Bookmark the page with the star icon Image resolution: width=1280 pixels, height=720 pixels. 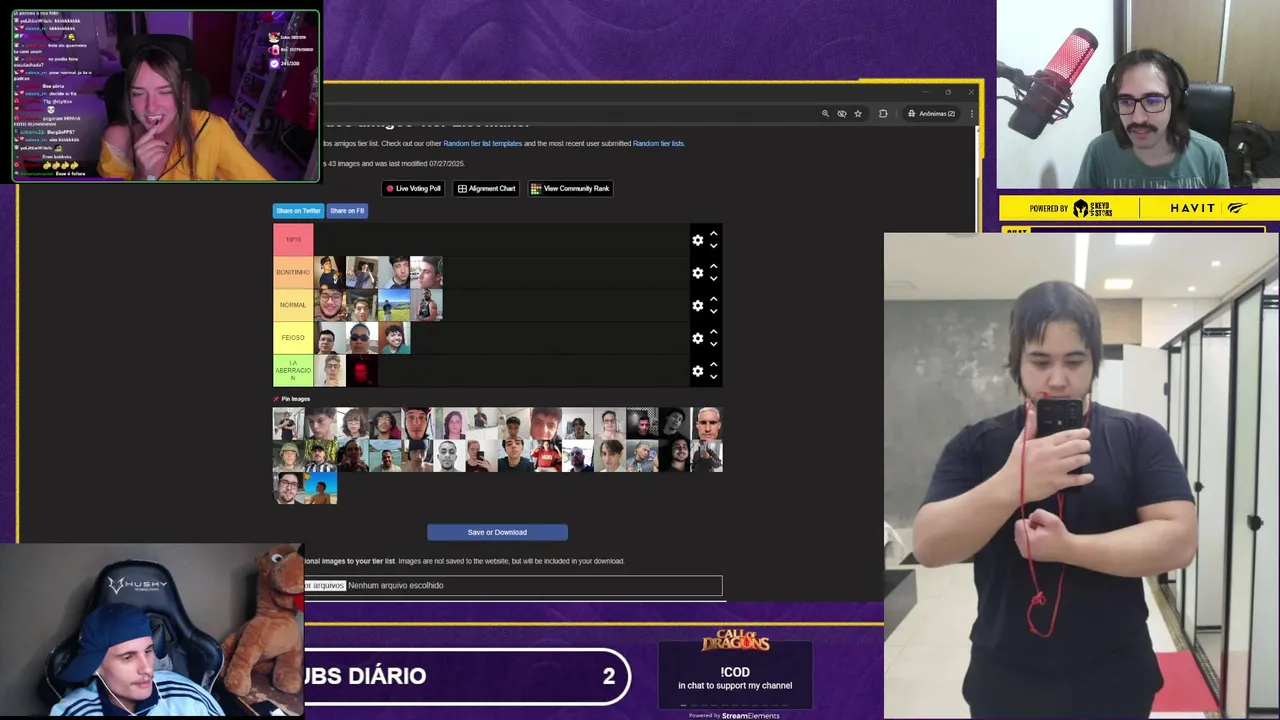click(x=858, y=114)
